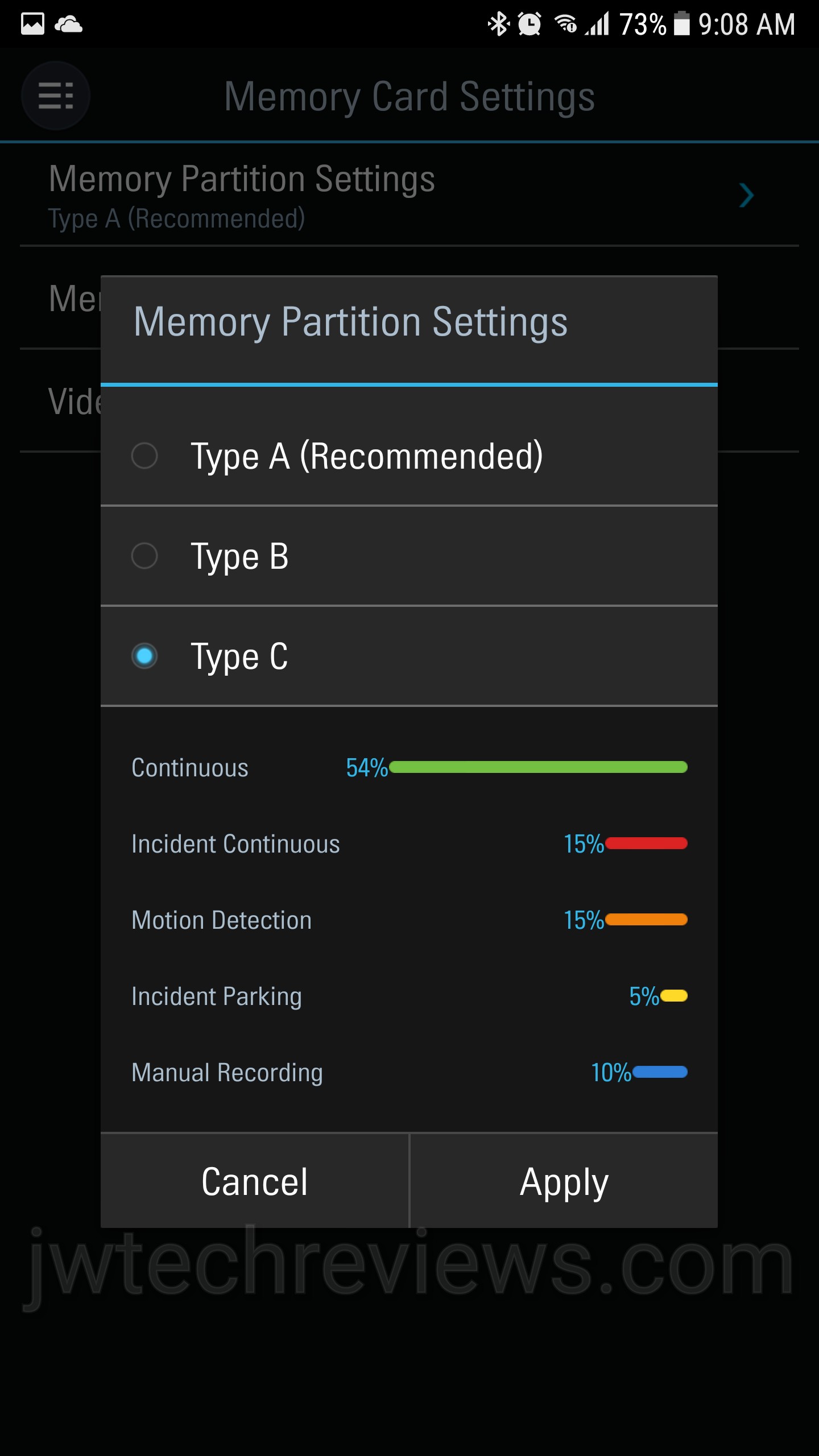This screenshot has width=819, height=1456.
Task: Tap the picture notification icon
Action: [32, 24]
